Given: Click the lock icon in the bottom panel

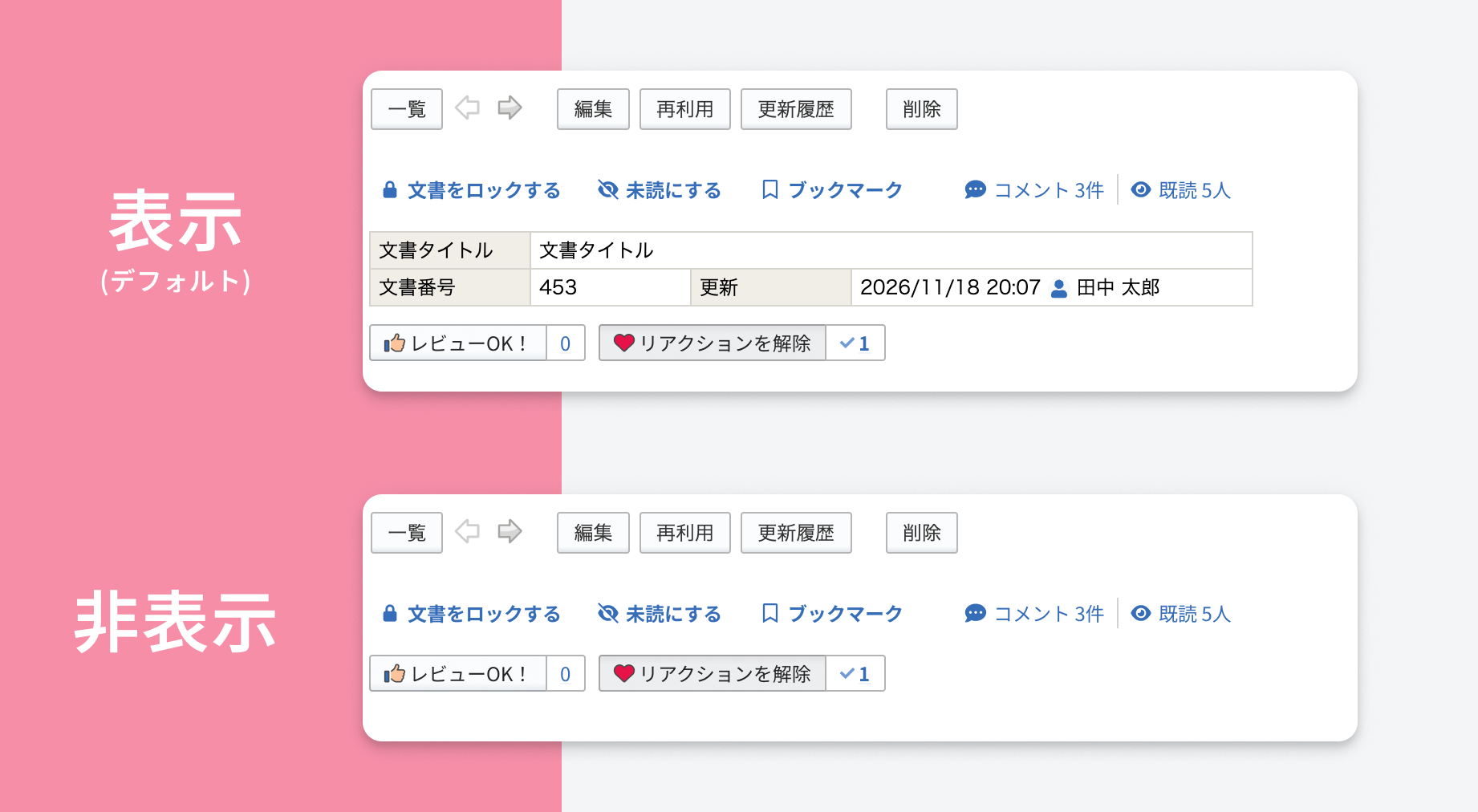Looking at the screenshot, I should tap(390, 614).
